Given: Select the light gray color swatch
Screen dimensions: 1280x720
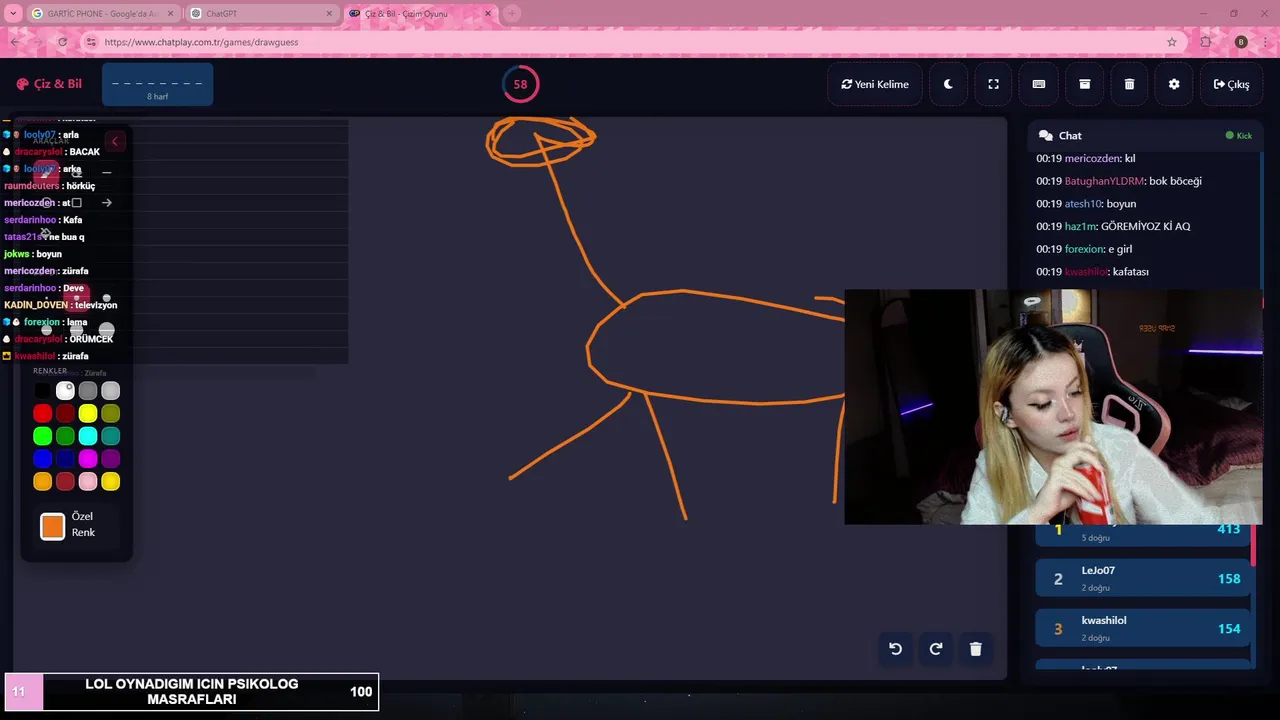Looking at the screenshot, I should [111, 391].
